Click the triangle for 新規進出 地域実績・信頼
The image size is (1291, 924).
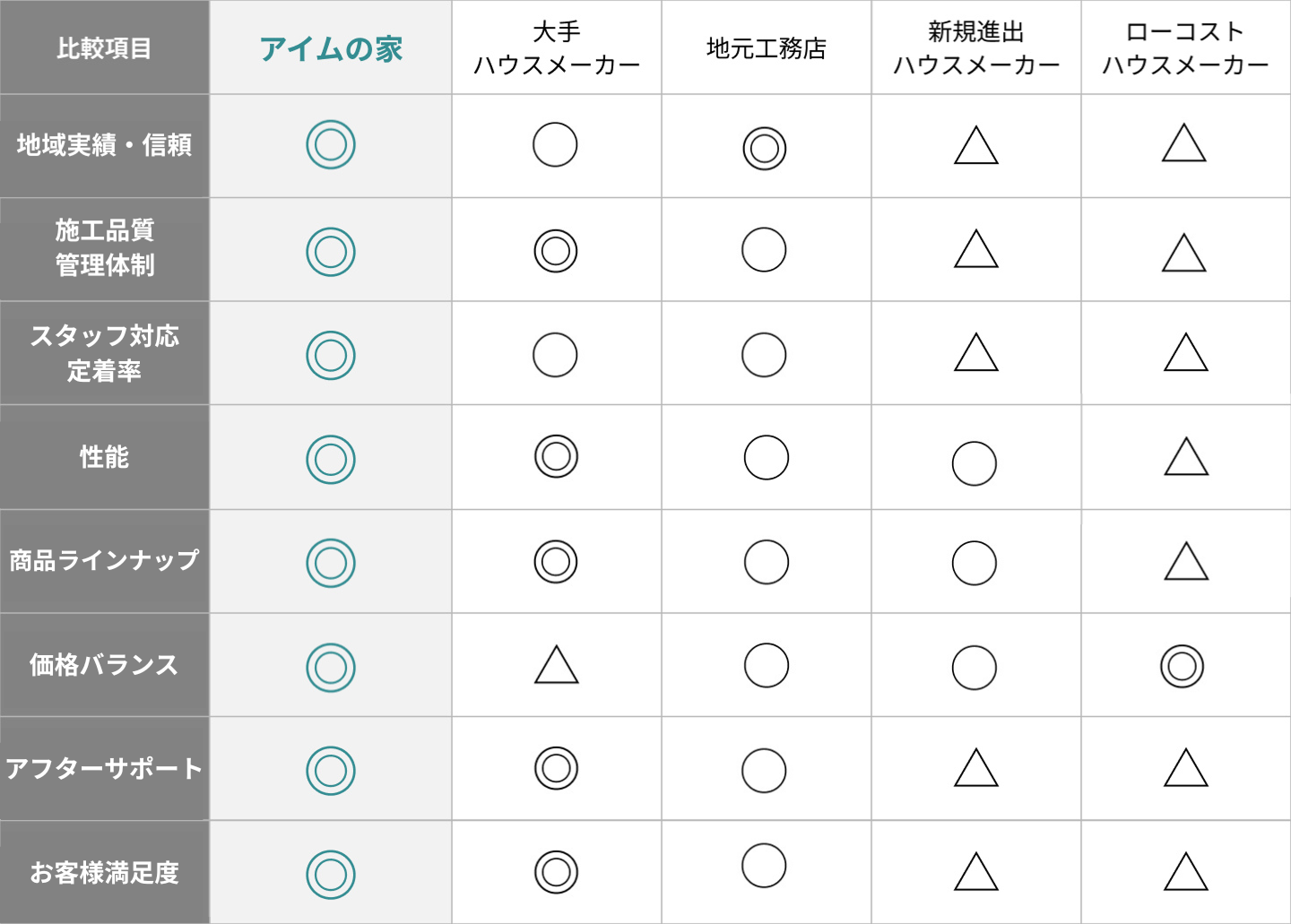(x=975, y=146)
